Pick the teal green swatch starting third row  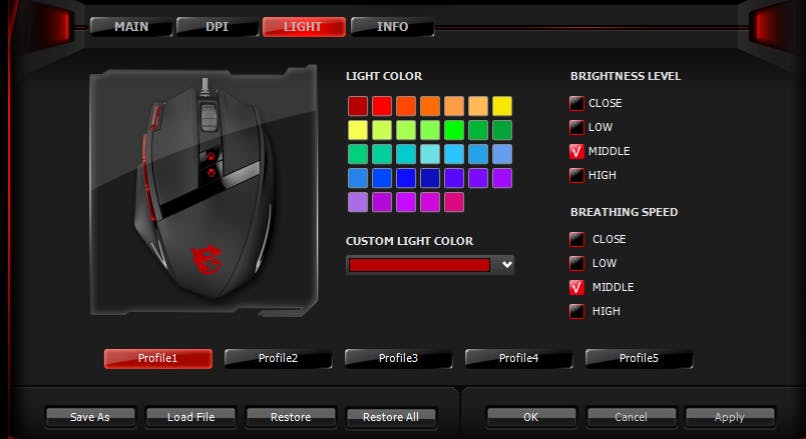coord(358,154)
